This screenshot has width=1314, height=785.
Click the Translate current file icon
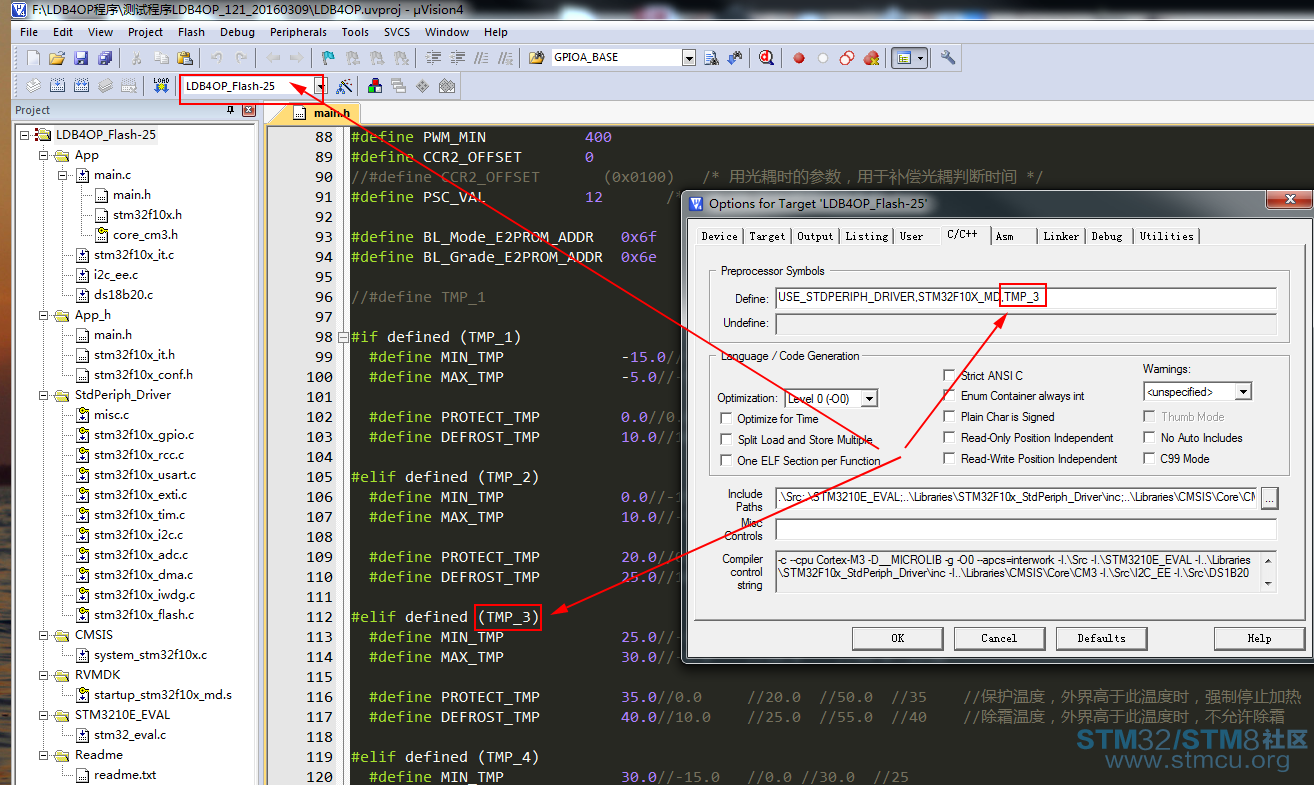pos(33,86)
